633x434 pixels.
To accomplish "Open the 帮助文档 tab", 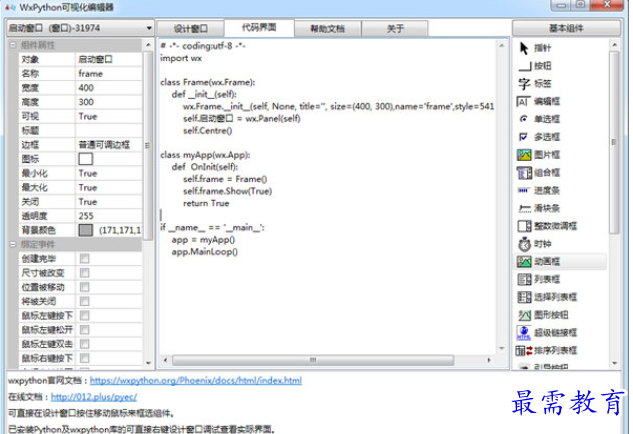I will click(327, 29).
